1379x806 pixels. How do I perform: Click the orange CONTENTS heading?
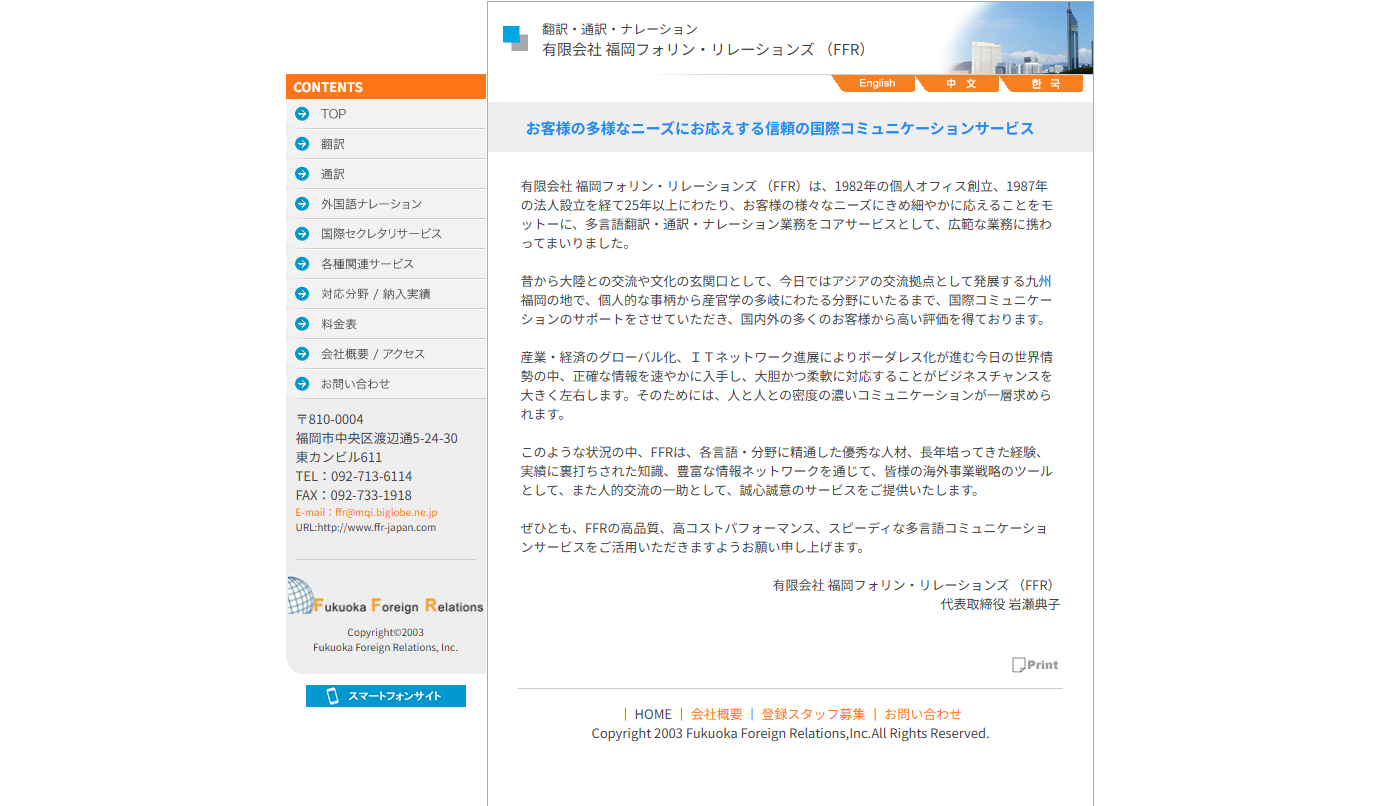386,87
